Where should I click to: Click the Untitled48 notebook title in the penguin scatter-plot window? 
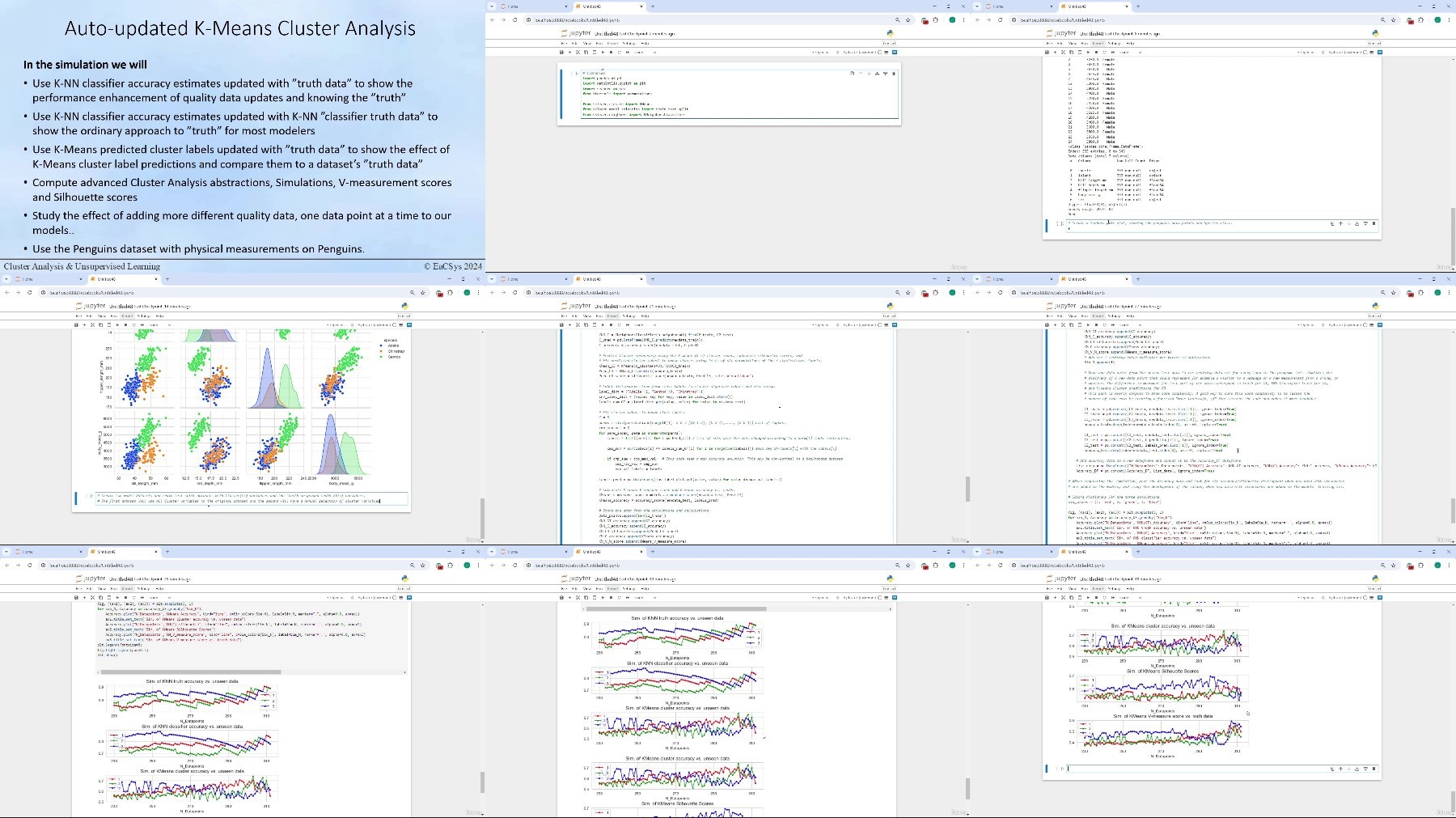121,307
